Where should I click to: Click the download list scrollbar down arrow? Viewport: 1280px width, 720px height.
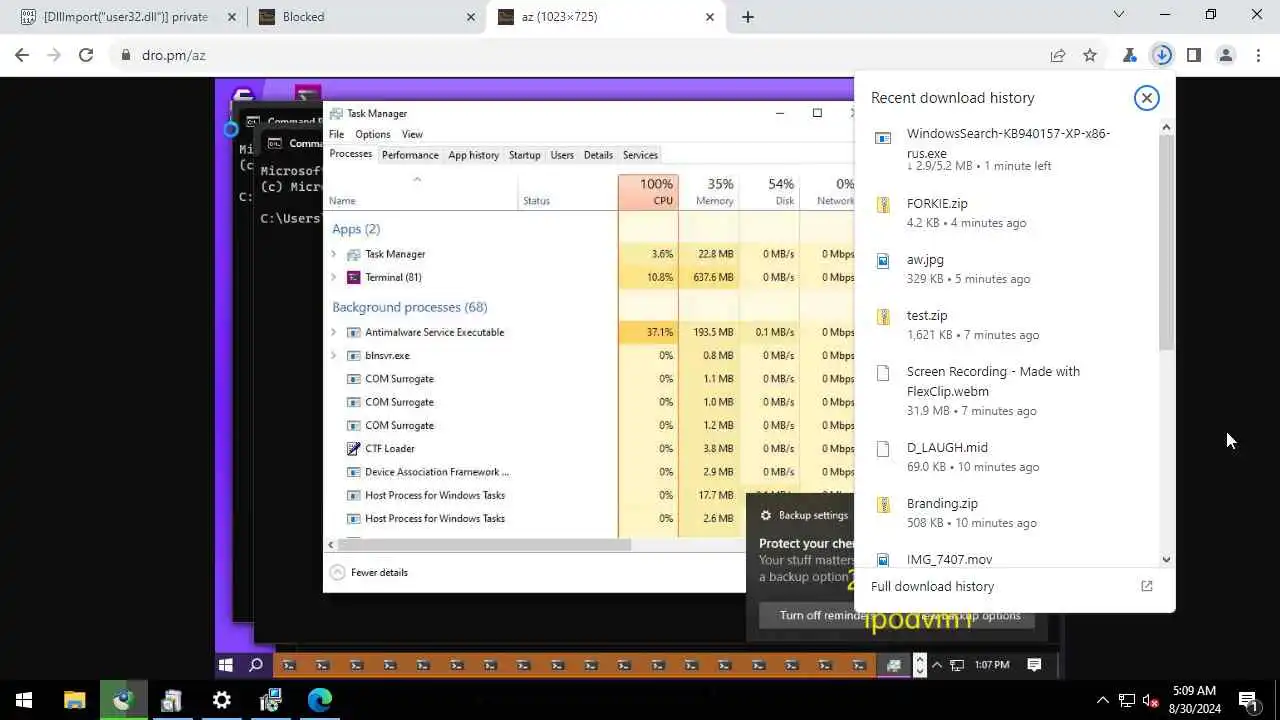pos(1166,560)
